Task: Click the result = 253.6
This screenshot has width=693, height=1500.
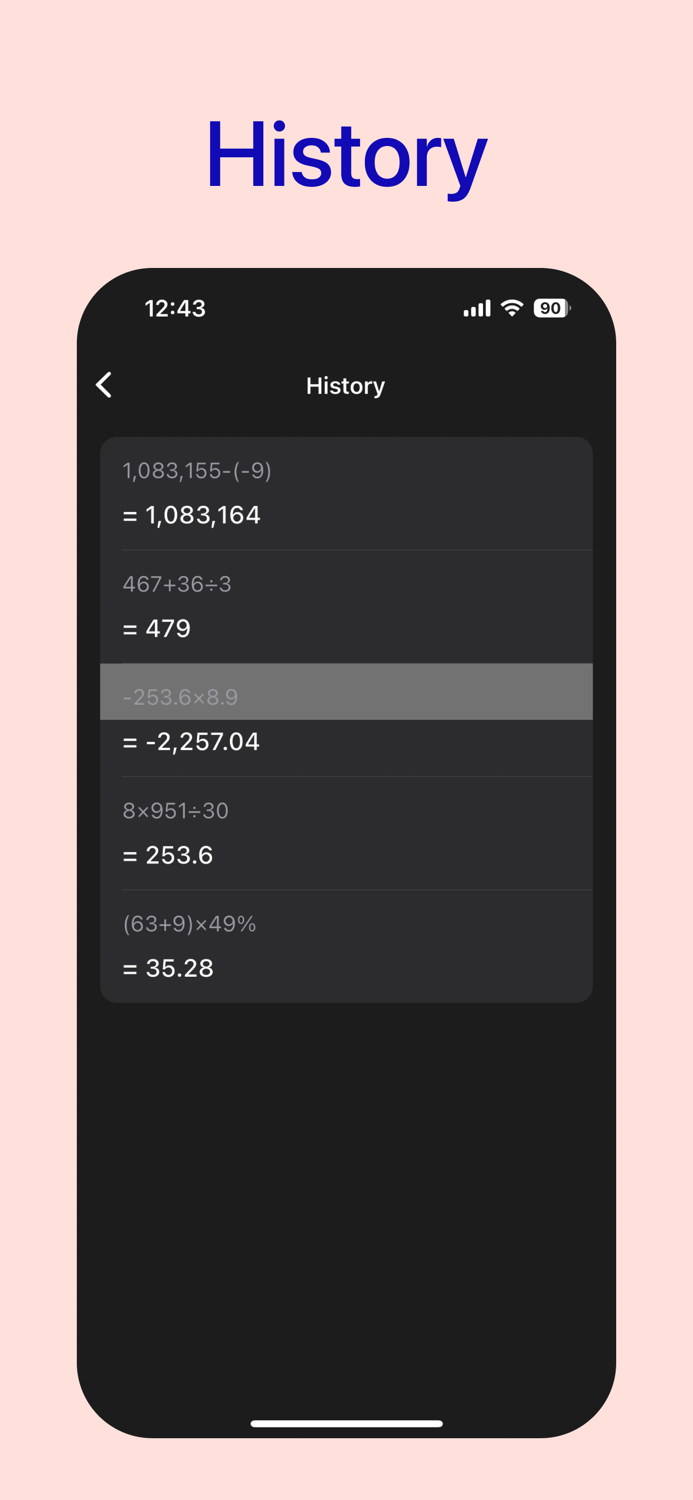Action: pos(168,854)
